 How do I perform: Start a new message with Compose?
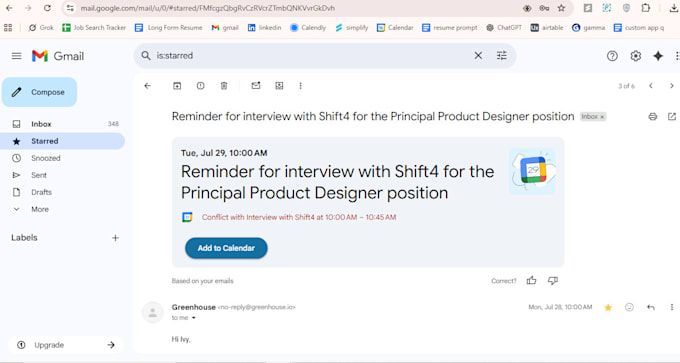pyautogui.click(x=39, y=92)
